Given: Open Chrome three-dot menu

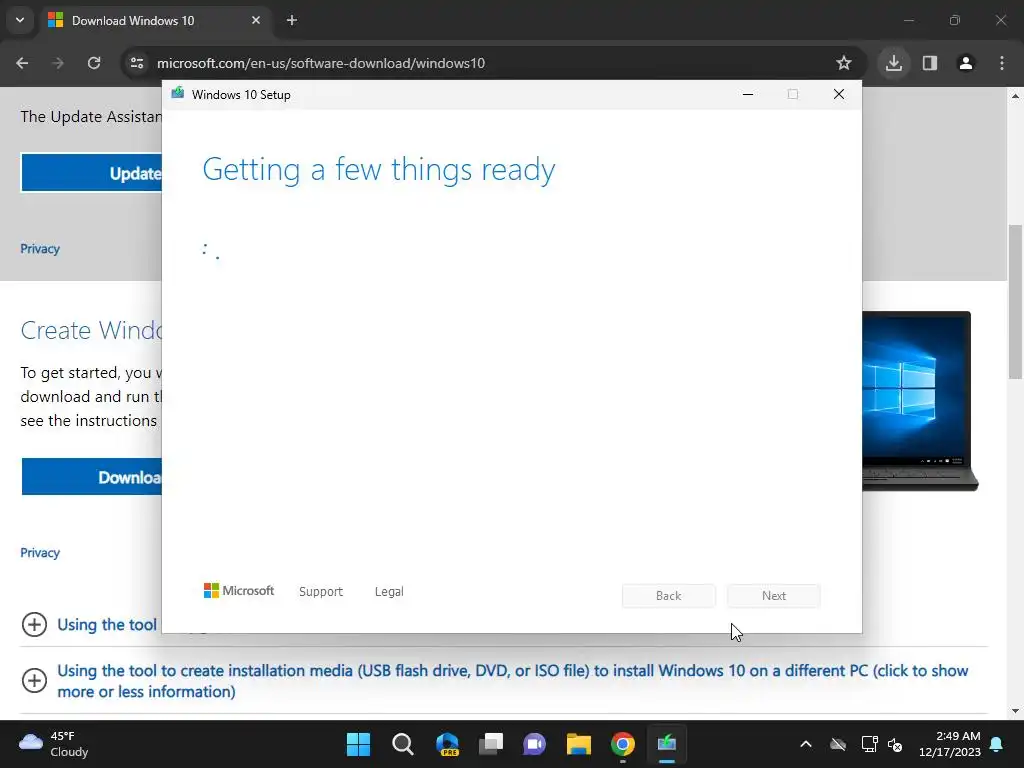Looking at the screenshot, I should tap(1002, 63).
